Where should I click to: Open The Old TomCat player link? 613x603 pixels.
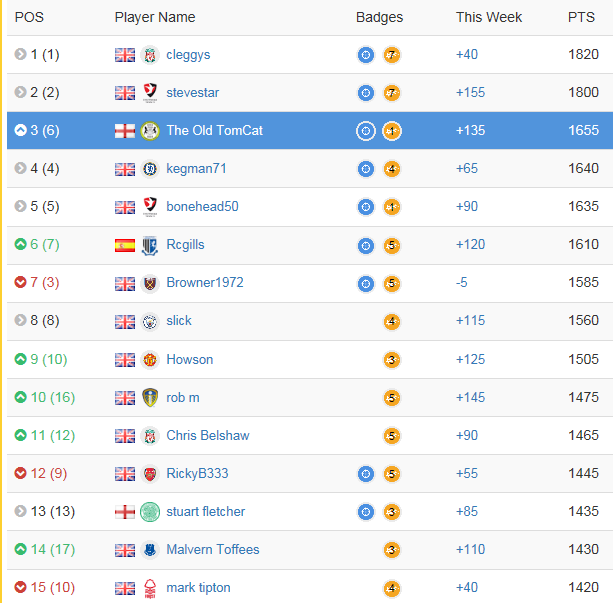point(214,130)
